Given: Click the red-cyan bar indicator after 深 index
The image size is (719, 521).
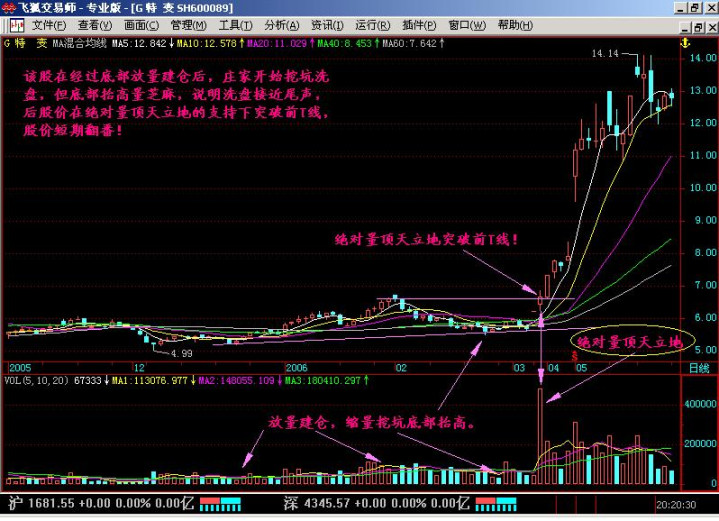Looking at the screenshot, I should 496,504.
